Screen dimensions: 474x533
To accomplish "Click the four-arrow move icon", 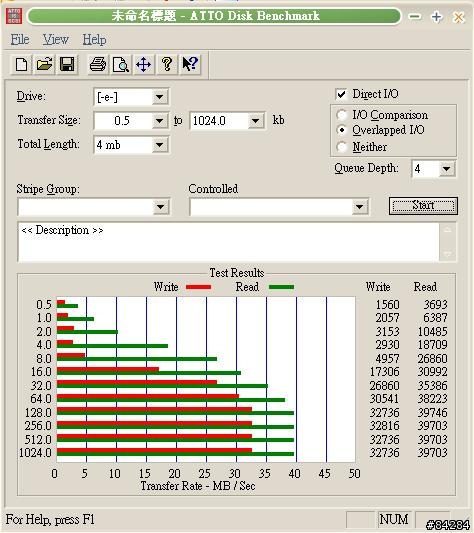I will [143, 64].
